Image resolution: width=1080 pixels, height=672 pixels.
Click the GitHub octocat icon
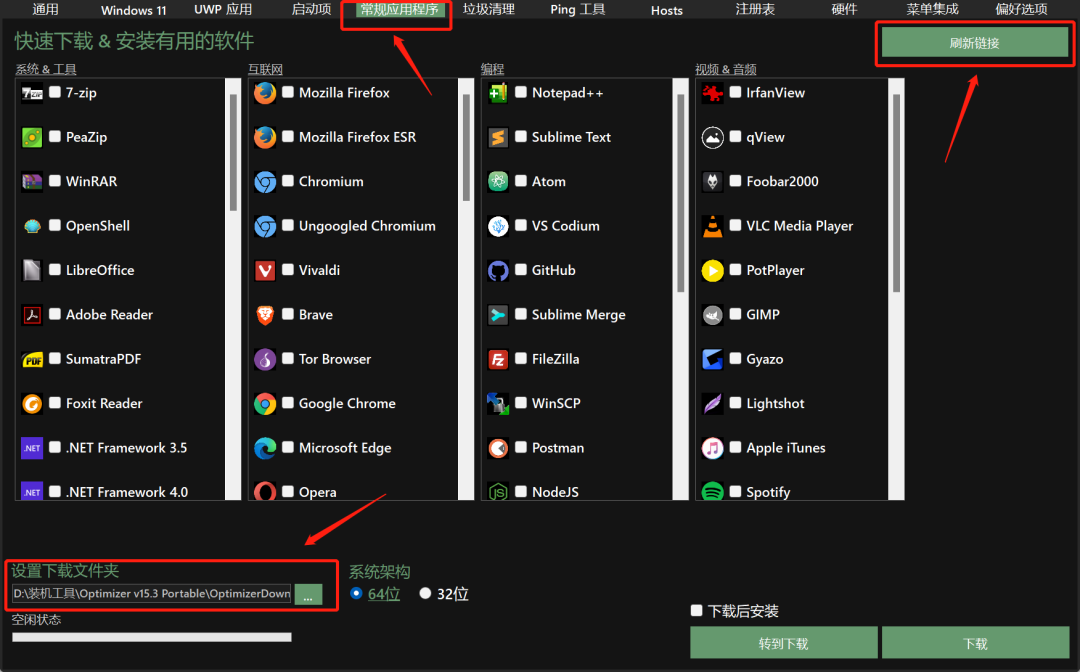(x=497, y=271)
